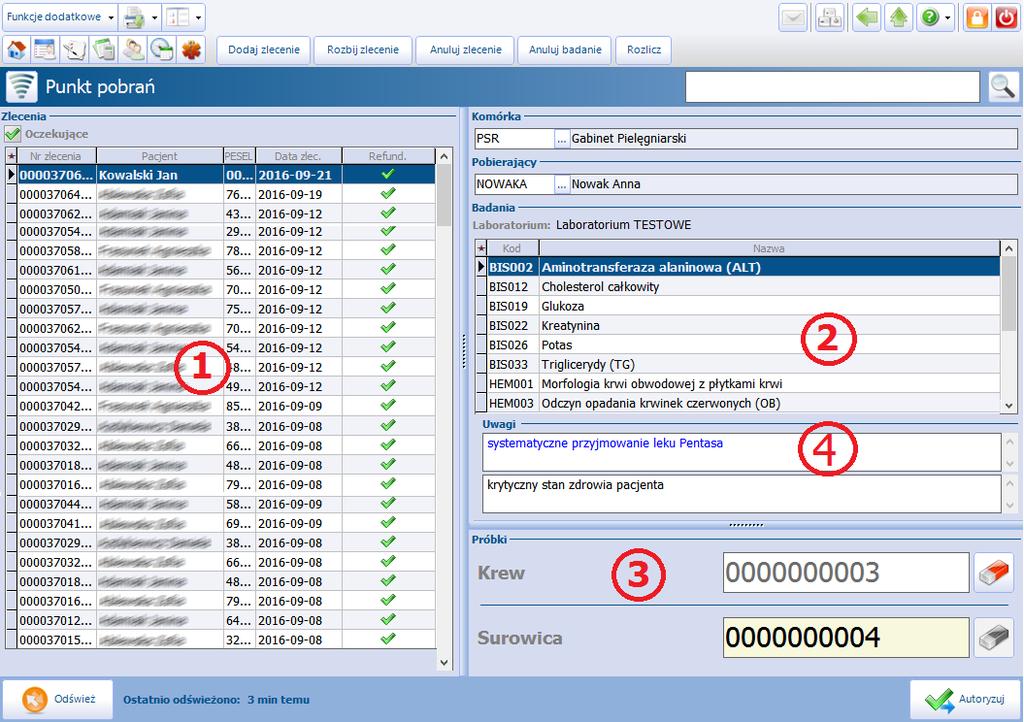
Task: Select test BIS033 Triglicerydy (TG)
Action: [739, 365]
